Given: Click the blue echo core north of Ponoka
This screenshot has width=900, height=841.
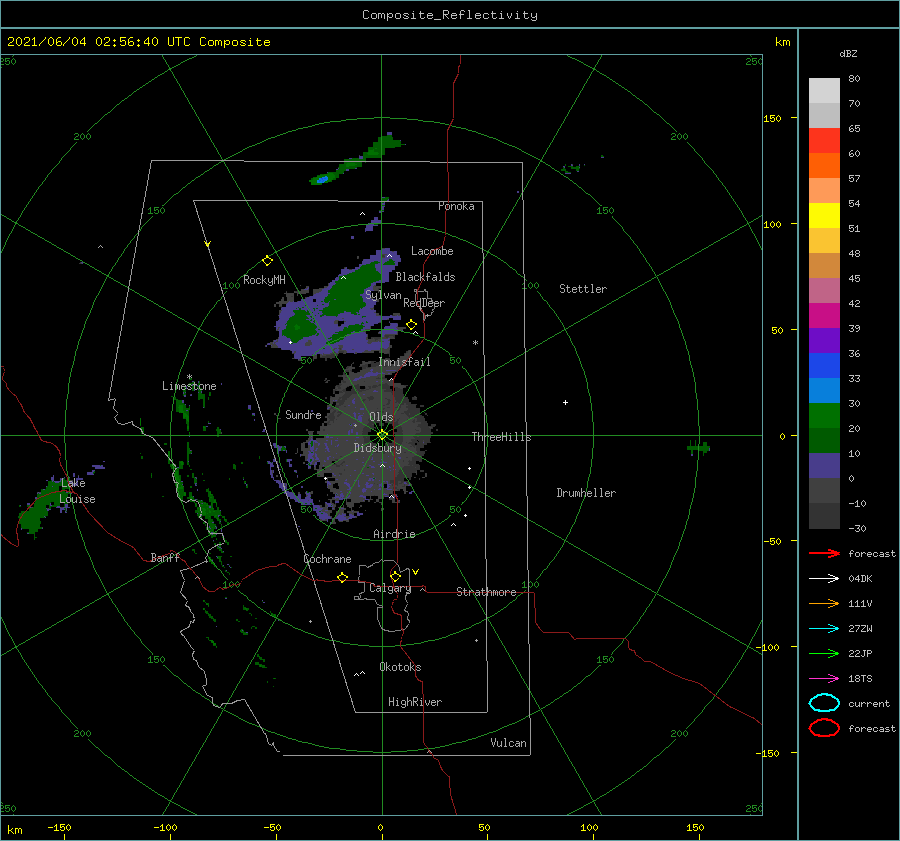Looking at the screenshot, I should click(323, 180).
